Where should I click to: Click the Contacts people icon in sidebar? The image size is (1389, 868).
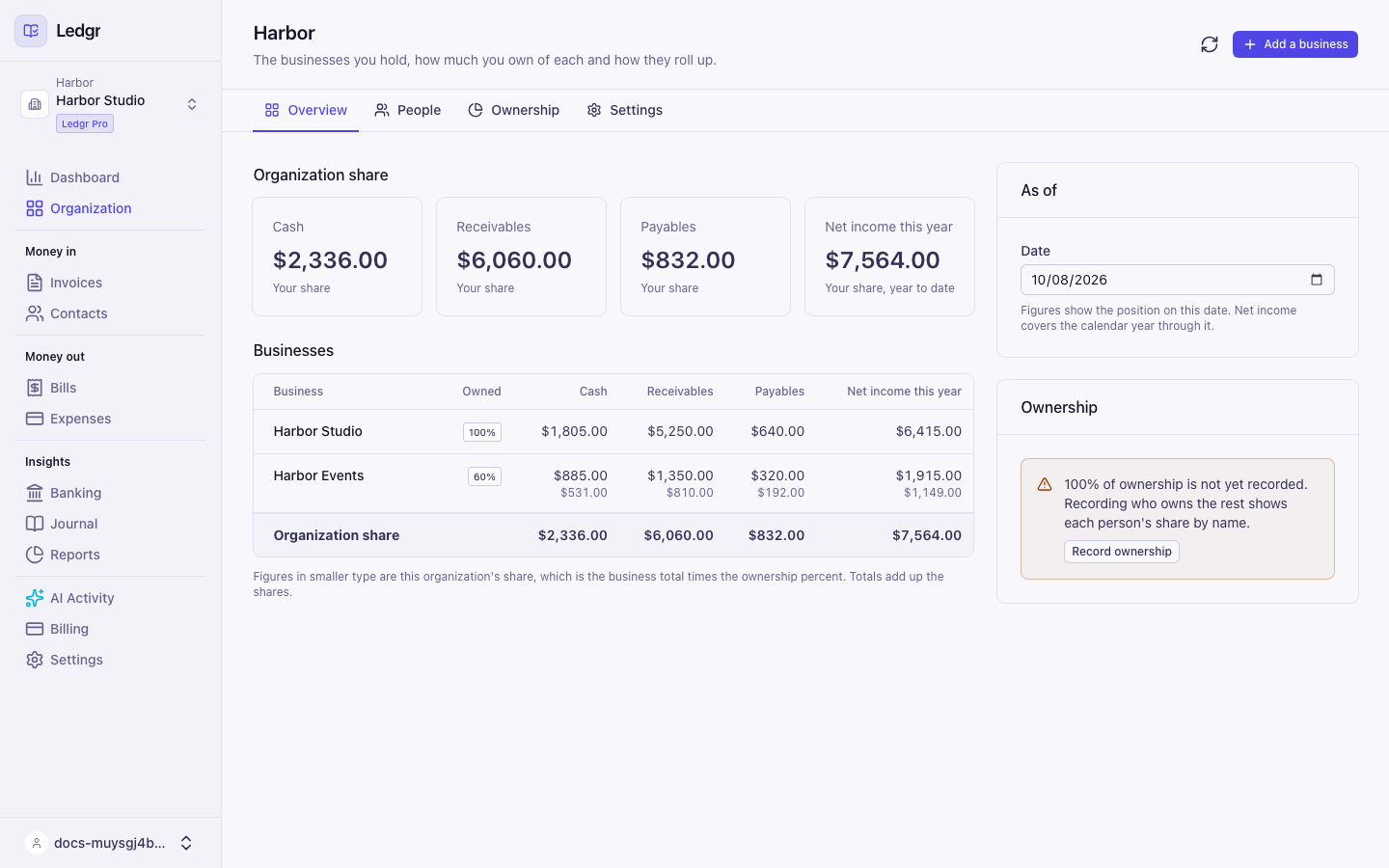click(x=35, y=313)
